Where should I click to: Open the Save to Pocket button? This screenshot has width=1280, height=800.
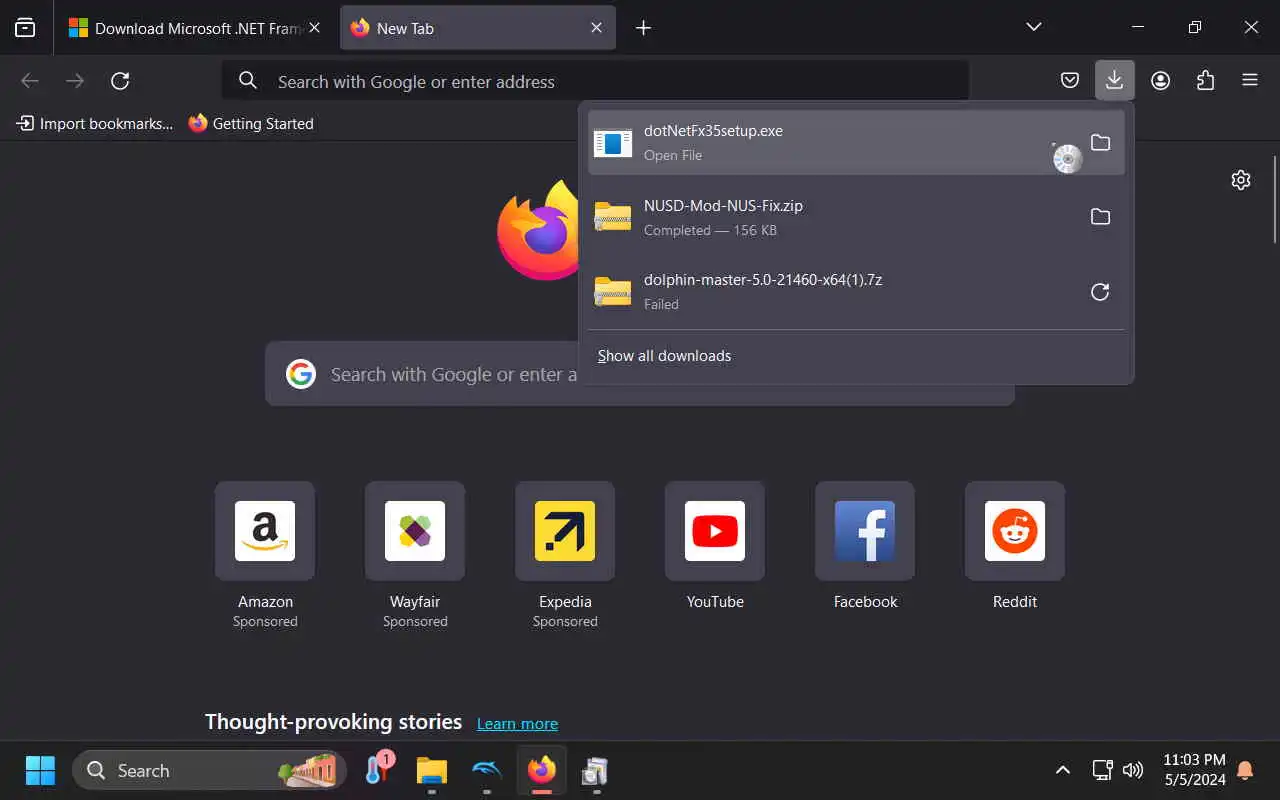tap(1070, 81)
